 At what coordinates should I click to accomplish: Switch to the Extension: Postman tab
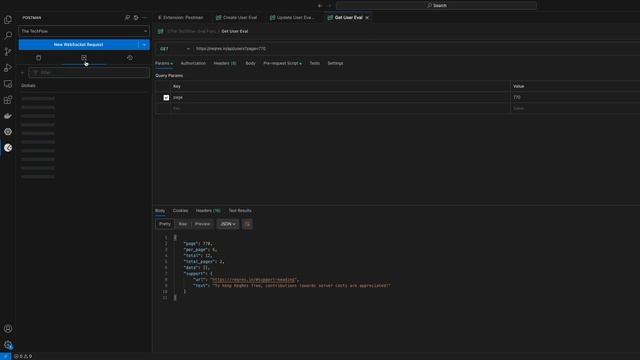click(180, 18)
